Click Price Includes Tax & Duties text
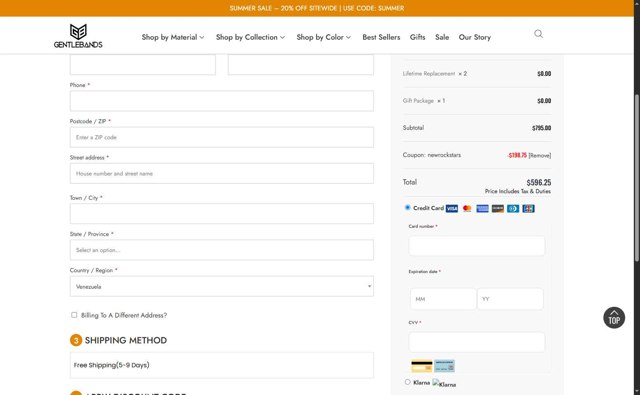 tap(518, 191)
